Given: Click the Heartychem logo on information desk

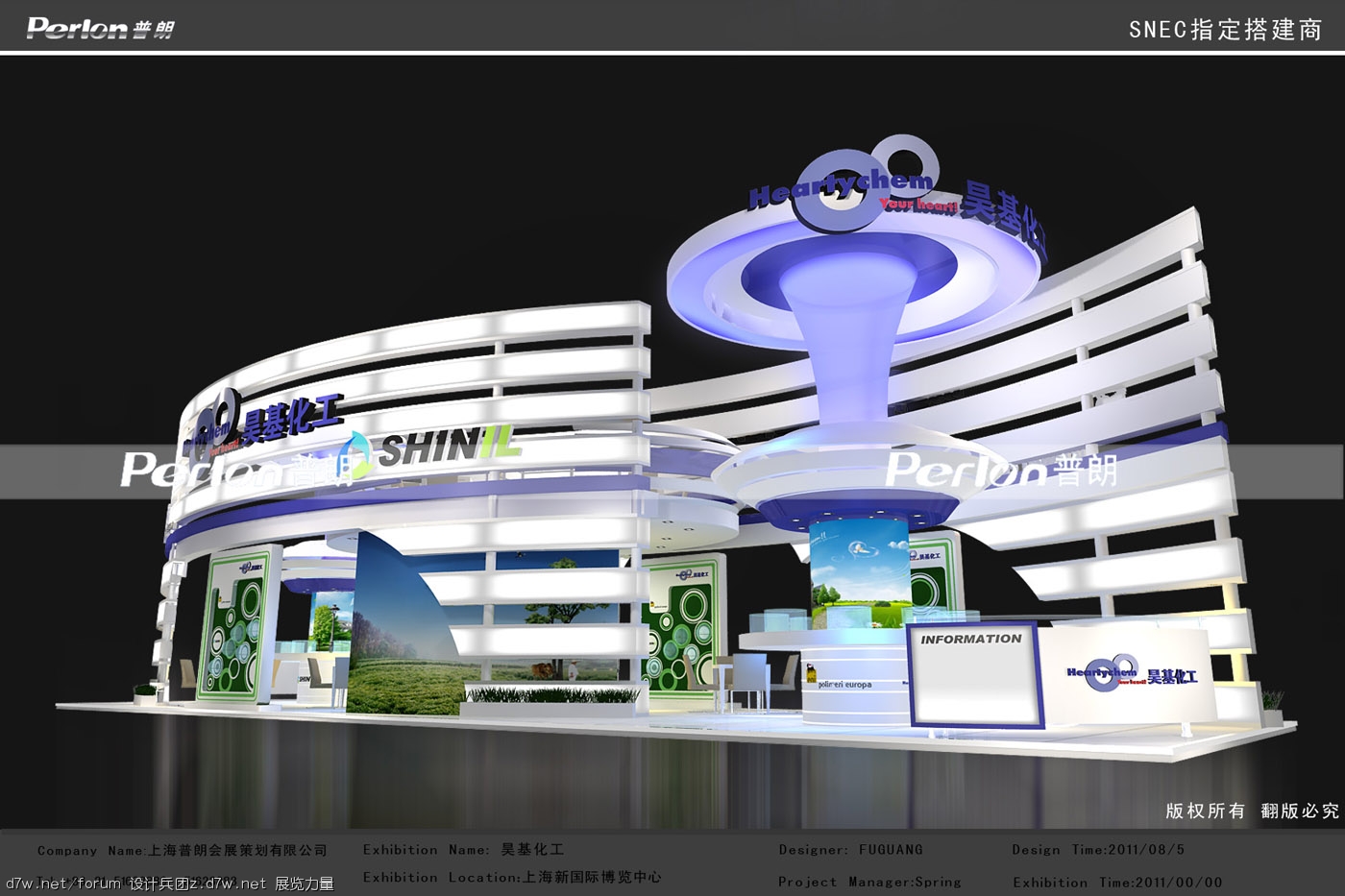Looking at the screenshot, I should click(1132, 673).
